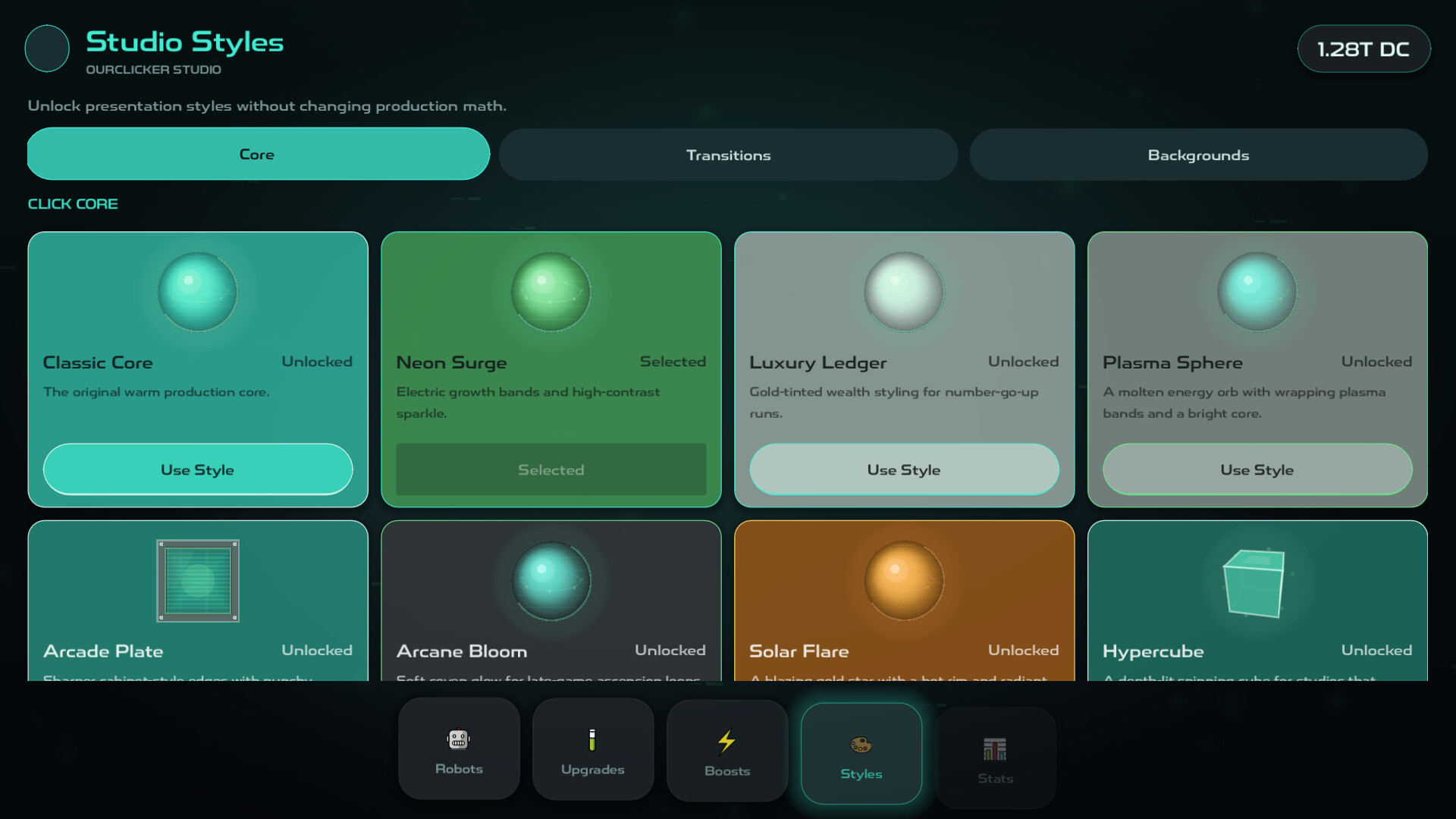
Task: Click the Robots icon in the bottom navigation
Action: 459,739
